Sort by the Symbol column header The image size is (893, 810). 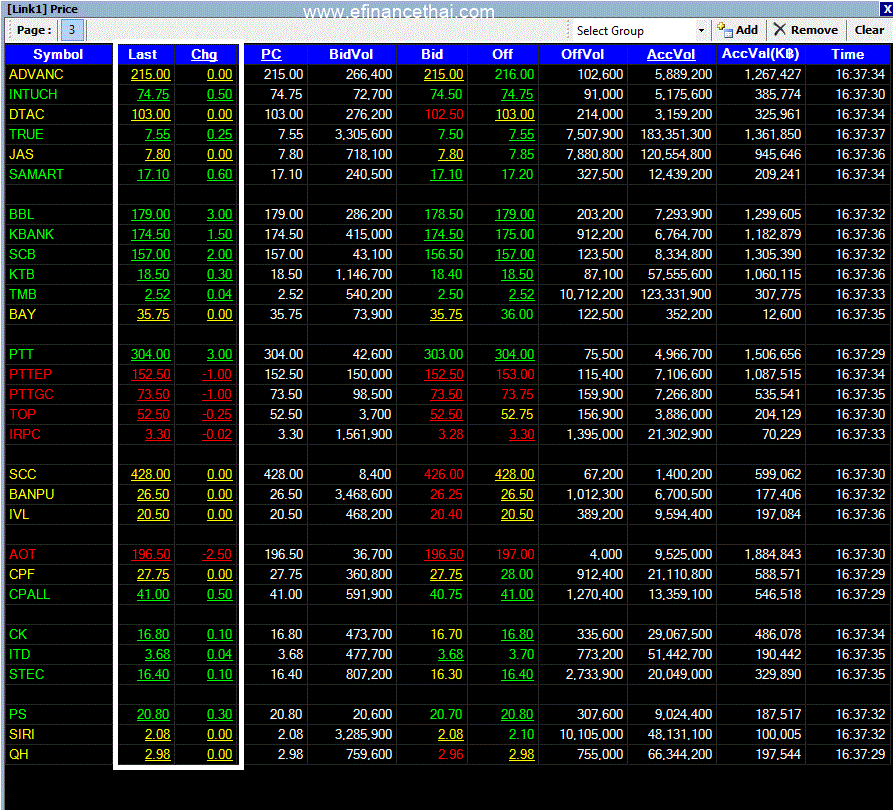58,55
